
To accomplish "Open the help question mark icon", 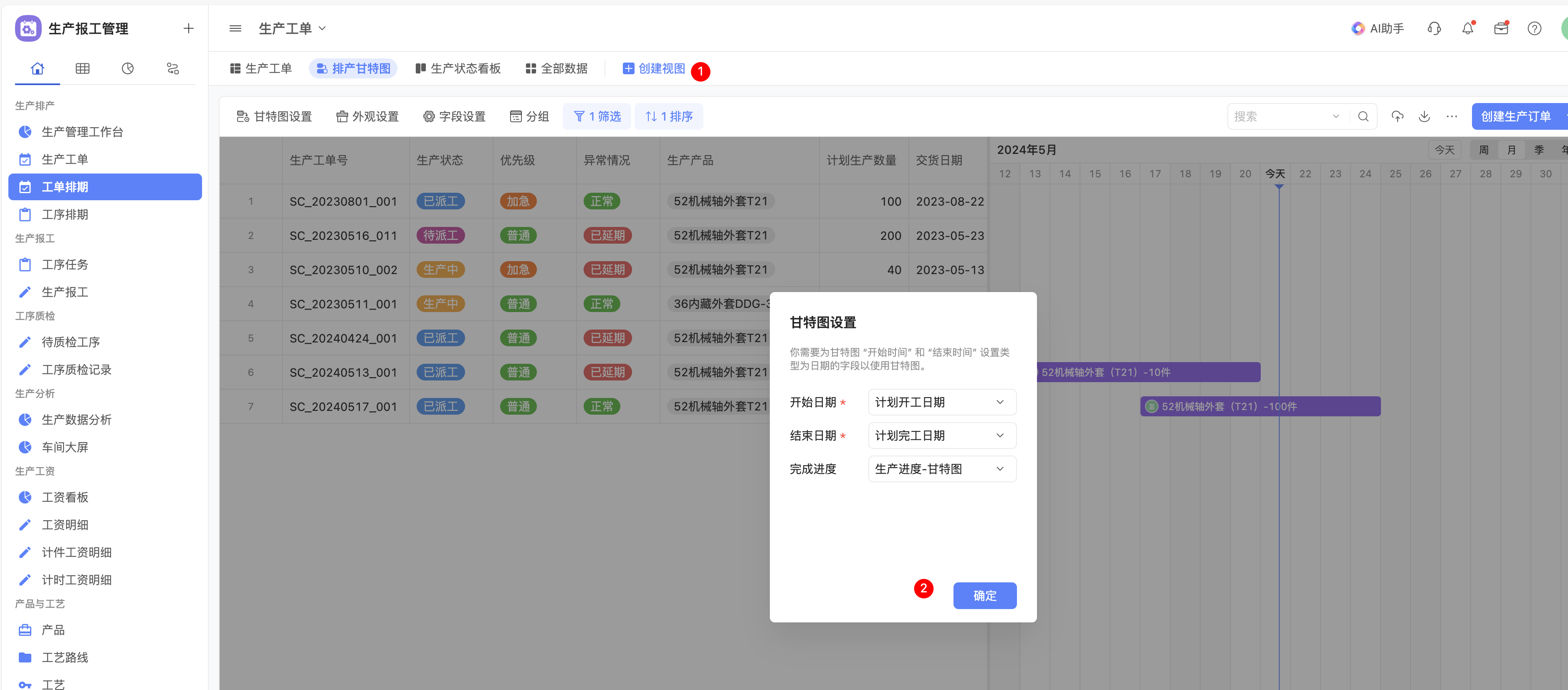I will 1535,28.
